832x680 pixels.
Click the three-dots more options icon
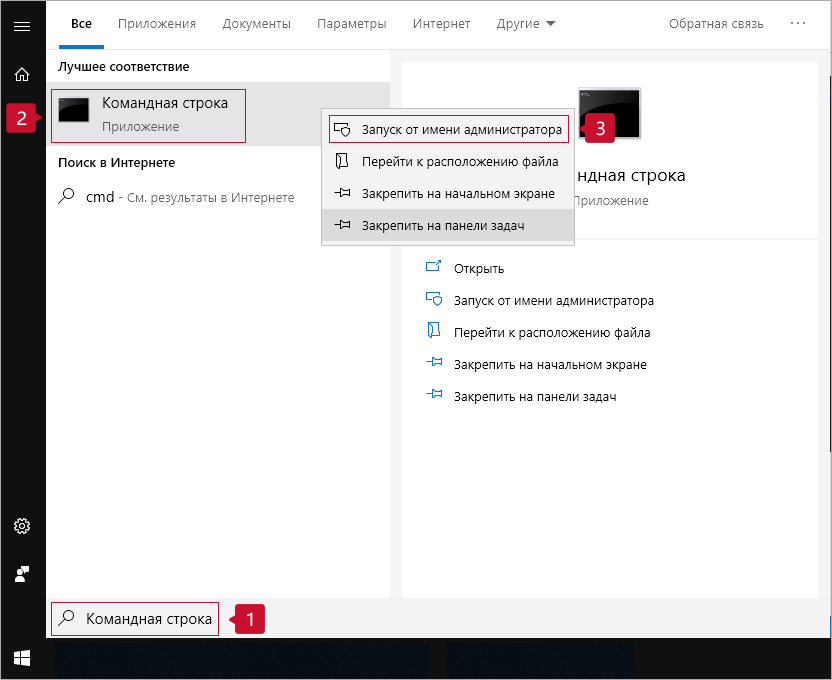[798, 23]
